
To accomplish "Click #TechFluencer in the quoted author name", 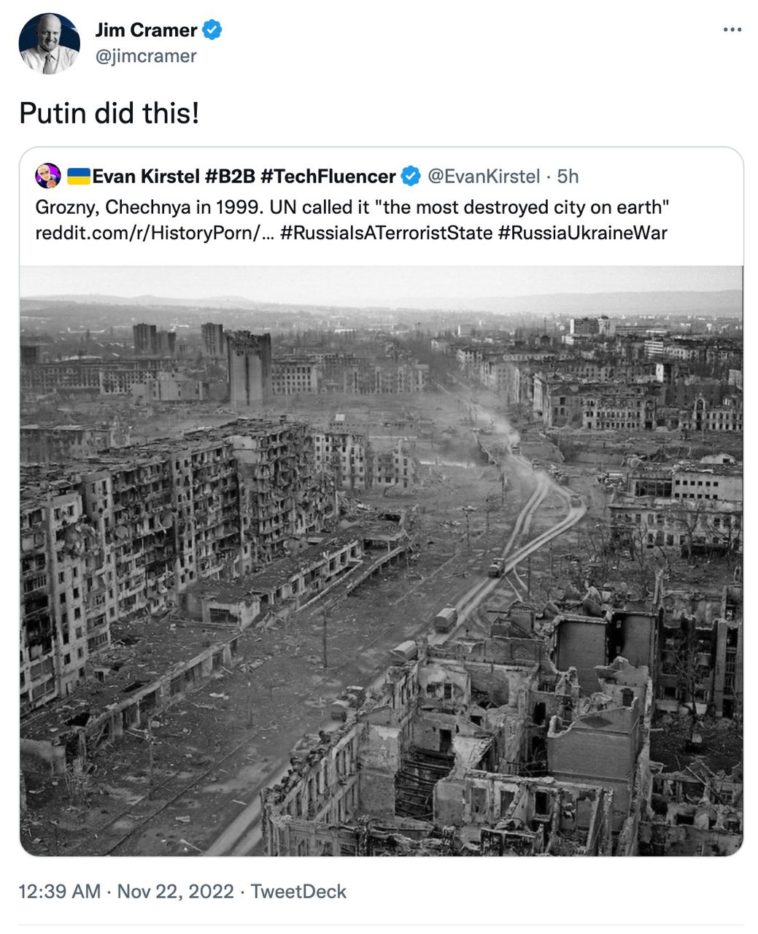I will (x=327, y=177).
